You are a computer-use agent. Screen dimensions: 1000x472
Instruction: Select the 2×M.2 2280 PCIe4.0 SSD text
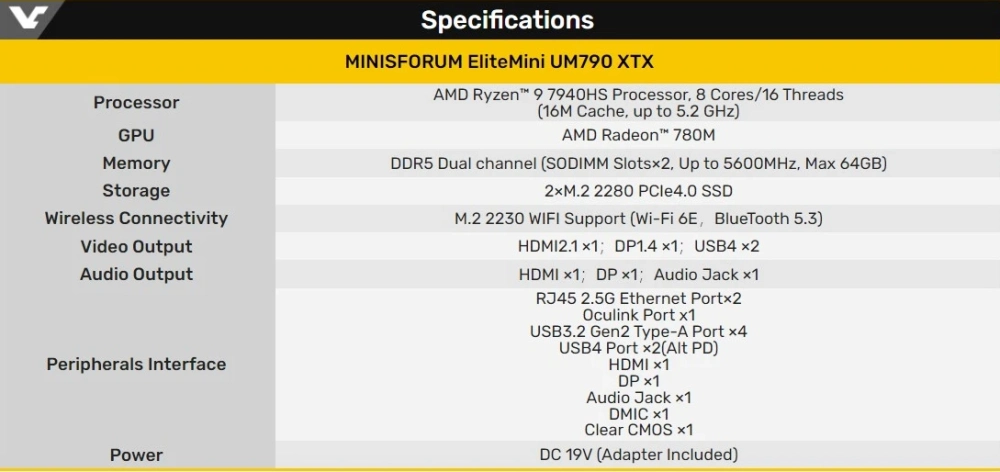[638, 191]
